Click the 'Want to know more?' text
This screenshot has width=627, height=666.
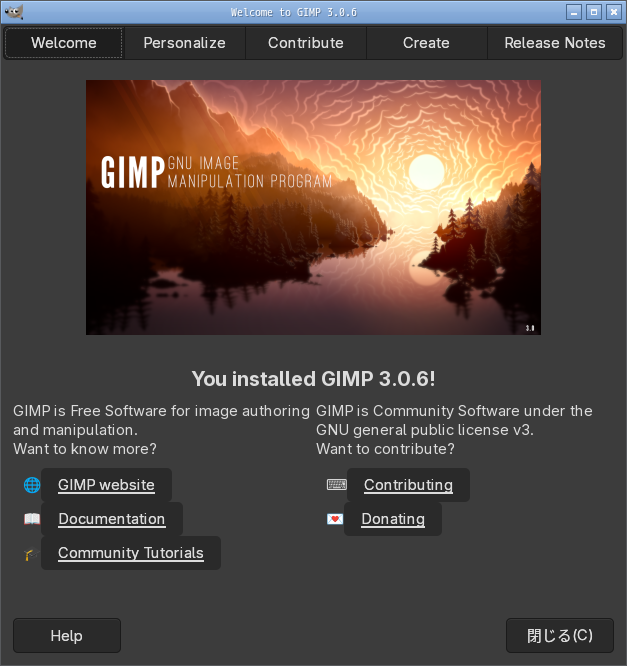[x=85, y=449]
